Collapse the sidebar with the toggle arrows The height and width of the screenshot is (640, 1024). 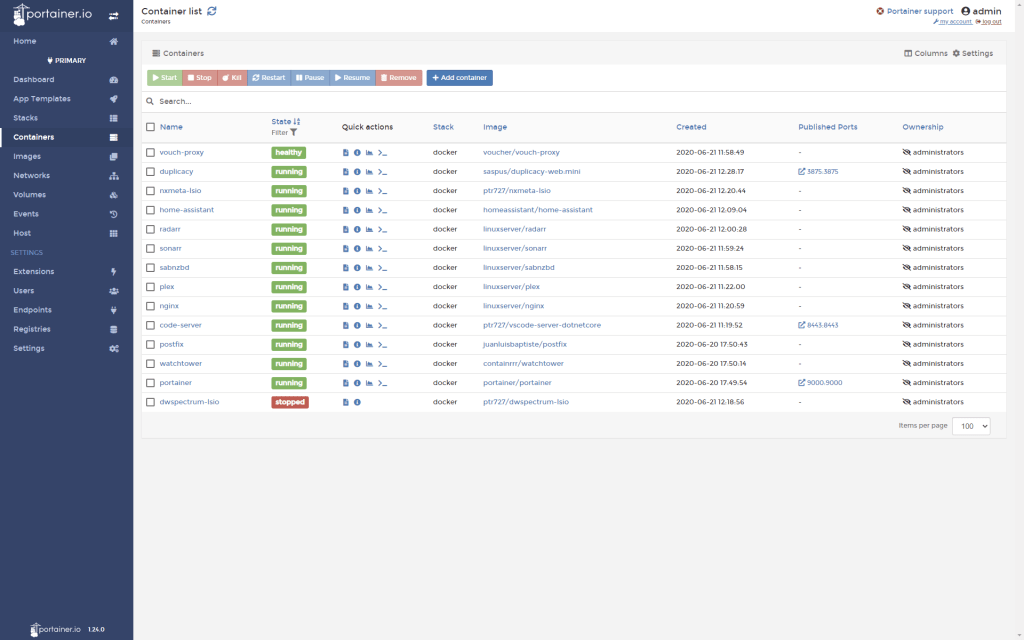113,16
